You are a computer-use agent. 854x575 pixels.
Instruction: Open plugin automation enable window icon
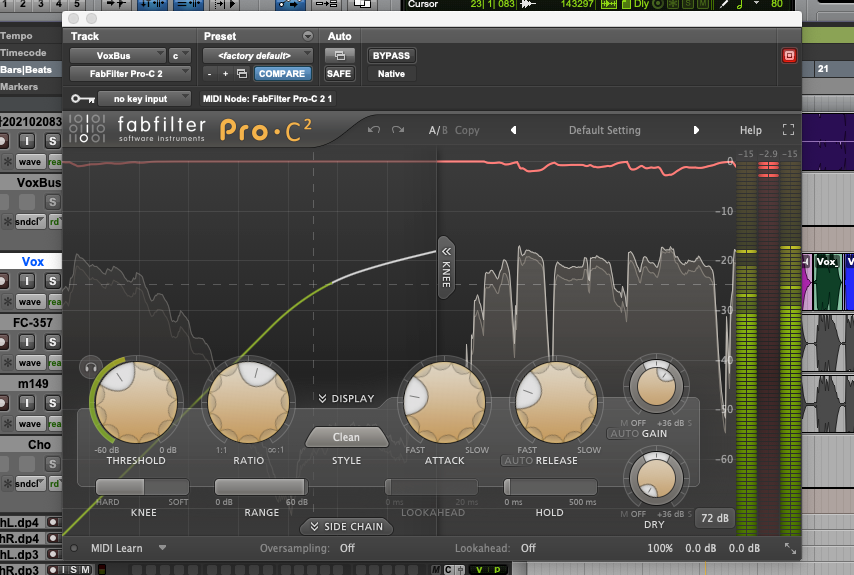[x=339, y=56]
